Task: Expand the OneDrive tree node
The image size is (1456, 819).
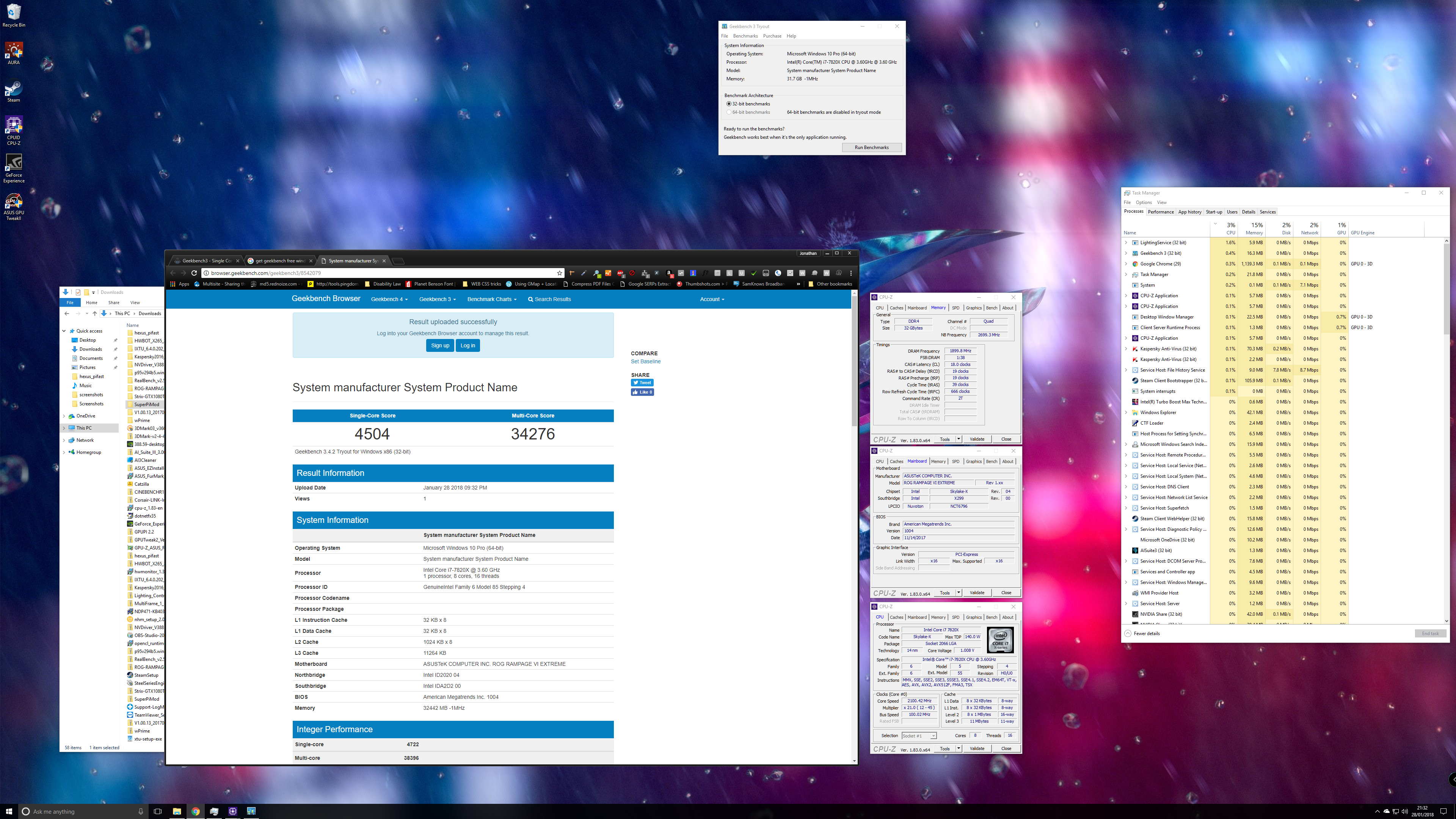Action: [64, 416]
